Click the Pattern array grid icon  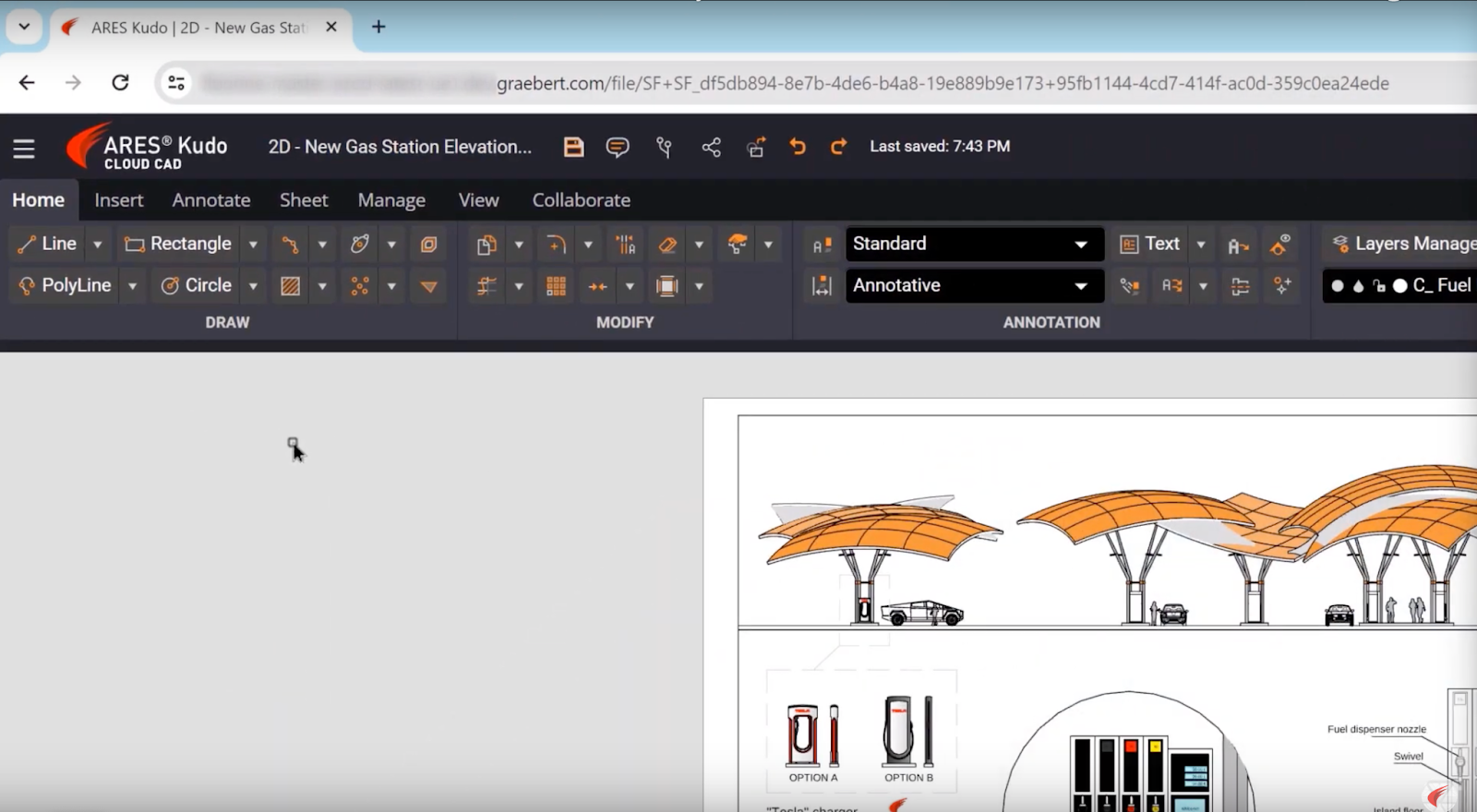click(x=556, y=286)
